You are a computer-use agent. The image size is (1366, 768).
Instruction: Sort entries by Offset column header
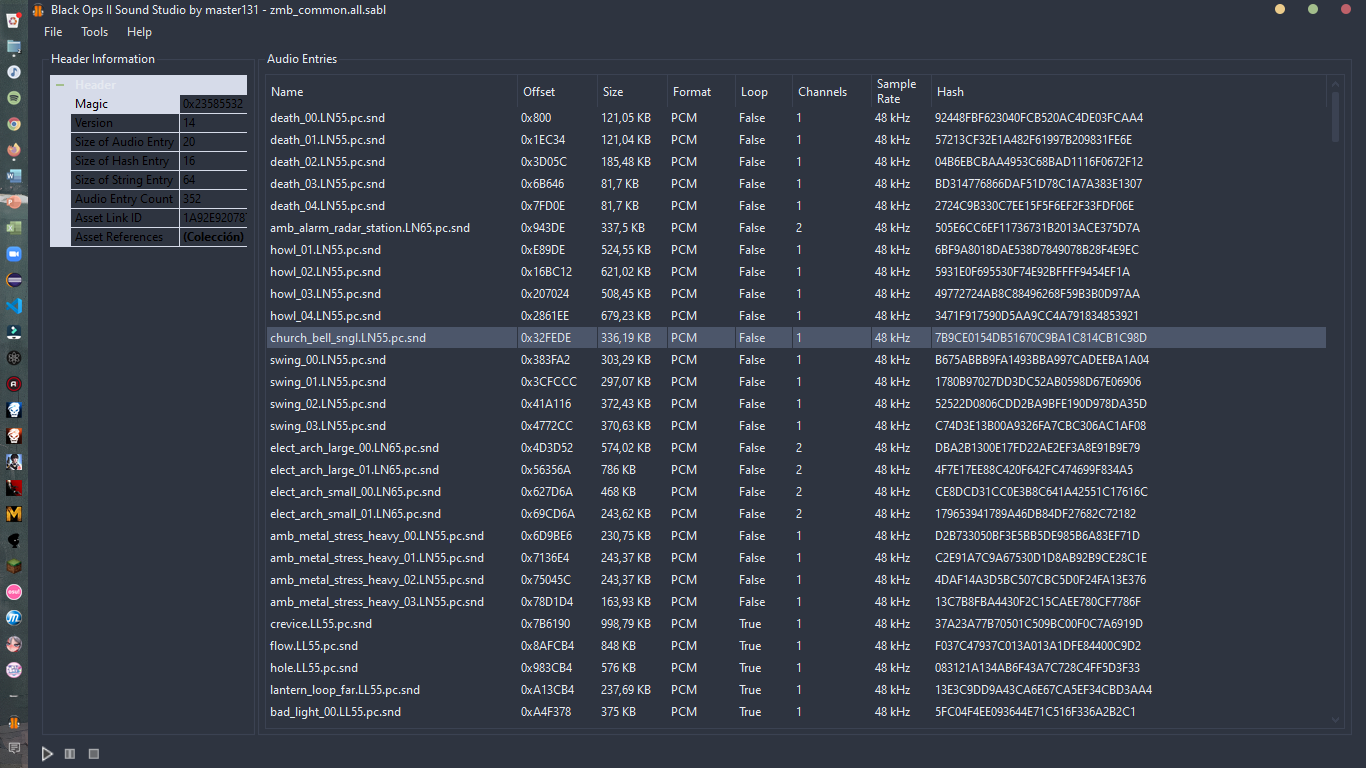[558, 92]
